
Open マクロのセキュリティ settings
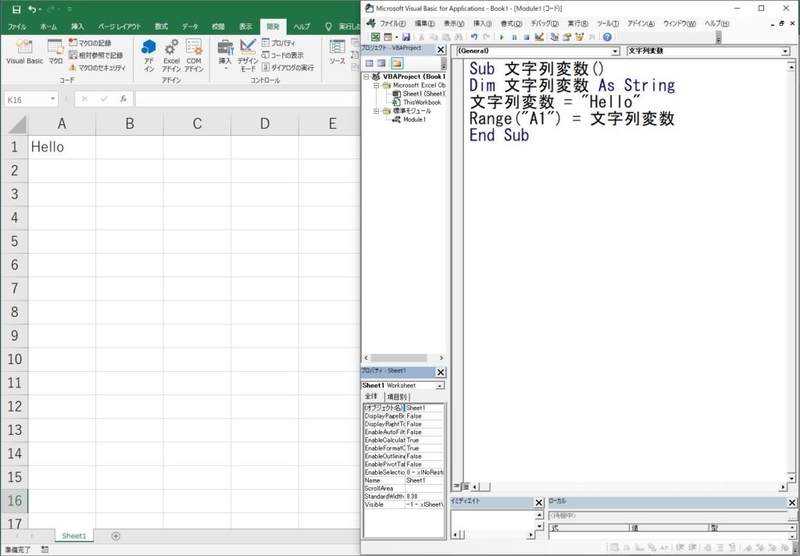click(x=97, y=67)
